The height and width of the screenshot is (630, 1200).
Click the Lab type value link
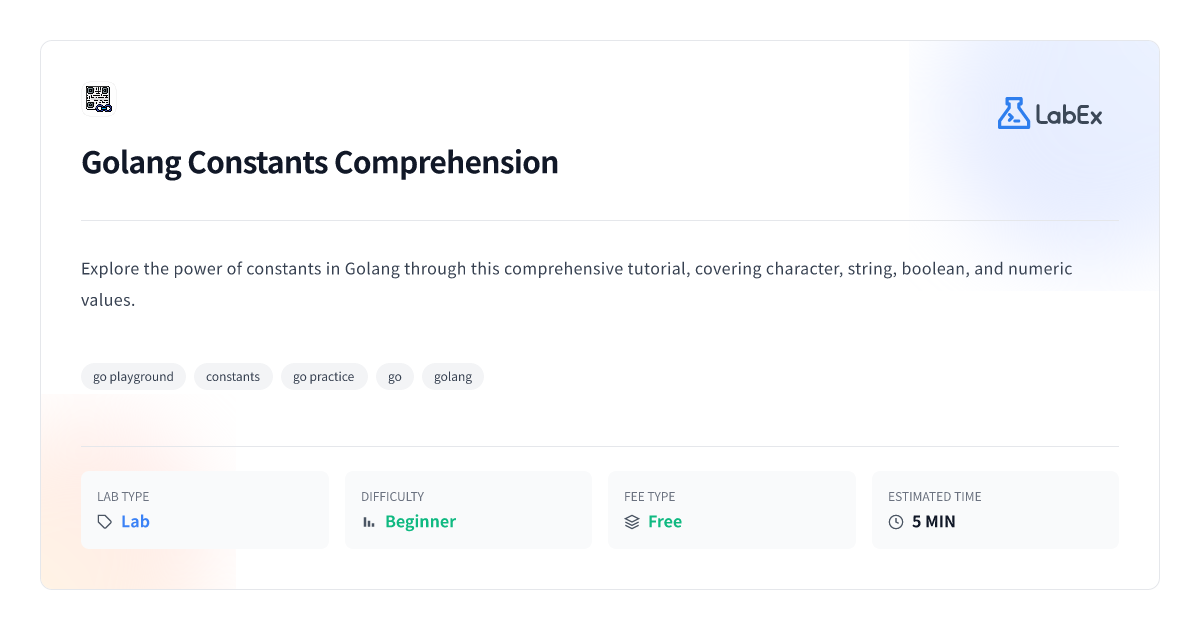point(135,522)
